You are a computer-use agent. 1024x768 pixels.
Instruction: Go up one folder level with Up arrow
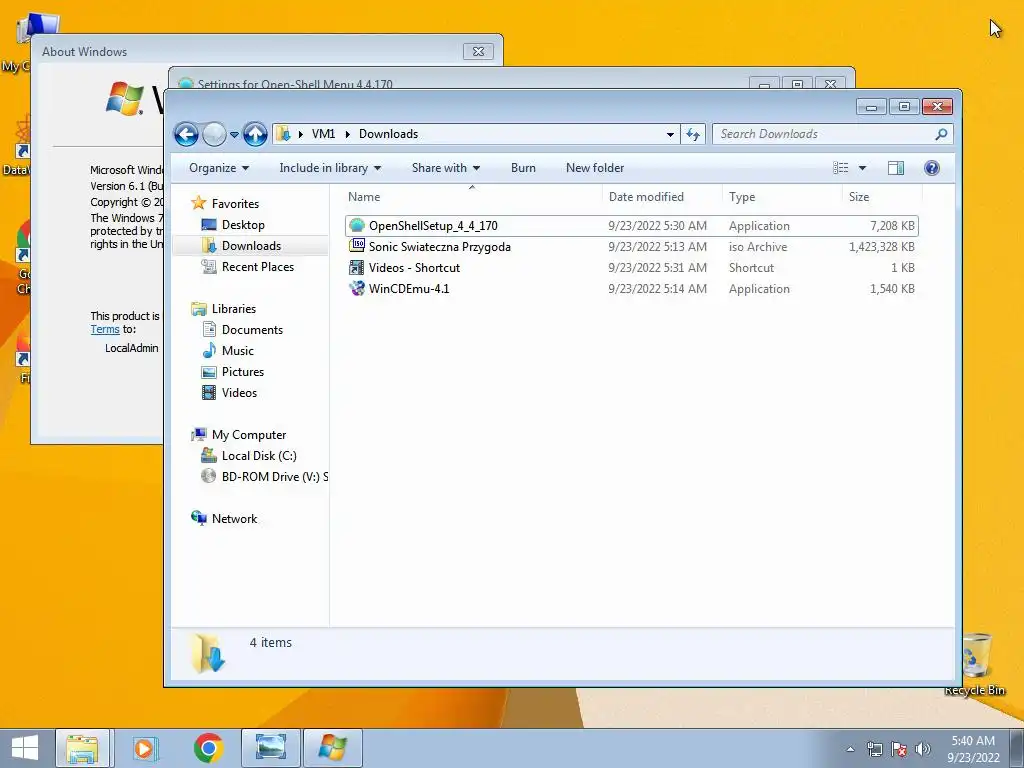tap(255, 135)
